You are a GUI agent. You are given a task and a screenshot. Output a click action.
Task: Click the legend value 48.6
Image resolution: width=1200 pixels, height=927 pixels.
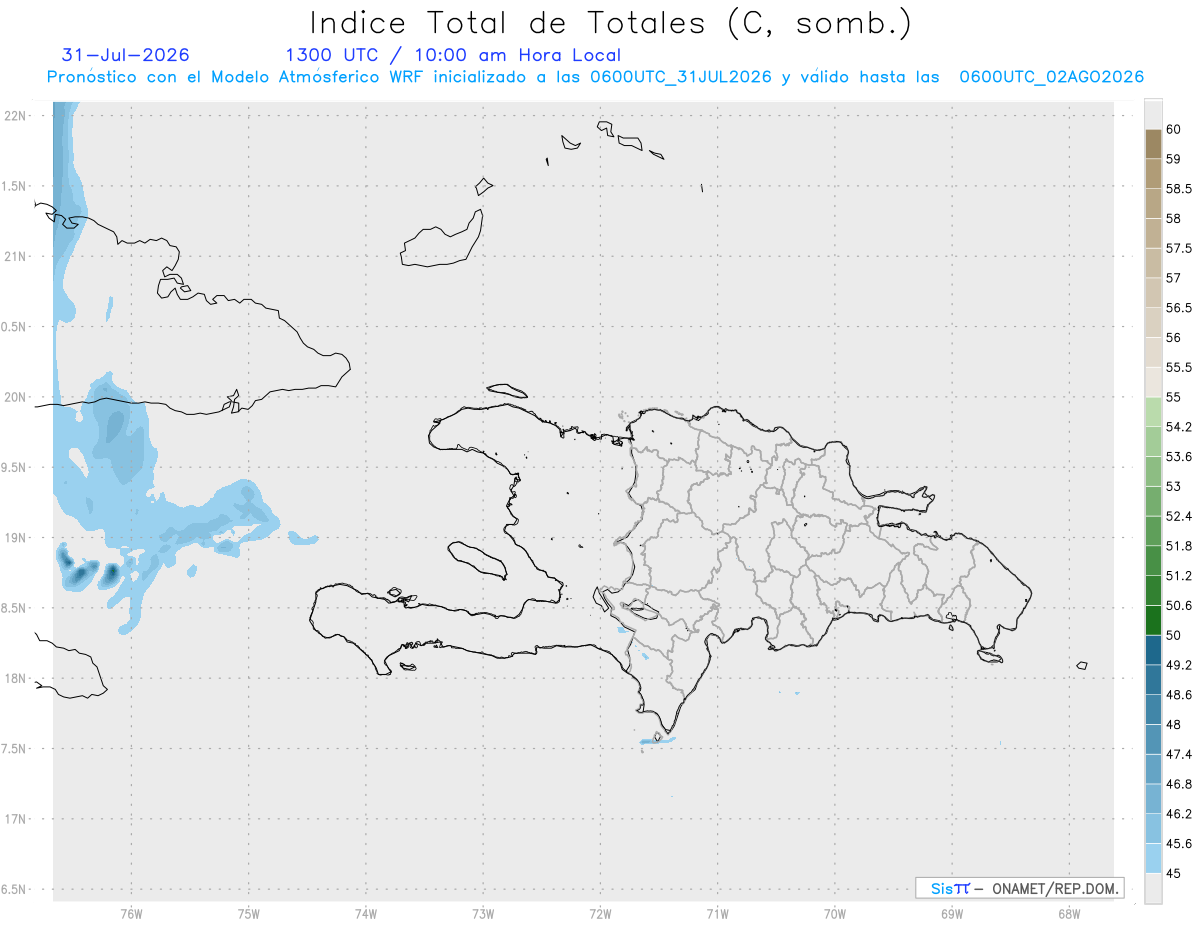pyautogui.click(x=1178, y=695)
